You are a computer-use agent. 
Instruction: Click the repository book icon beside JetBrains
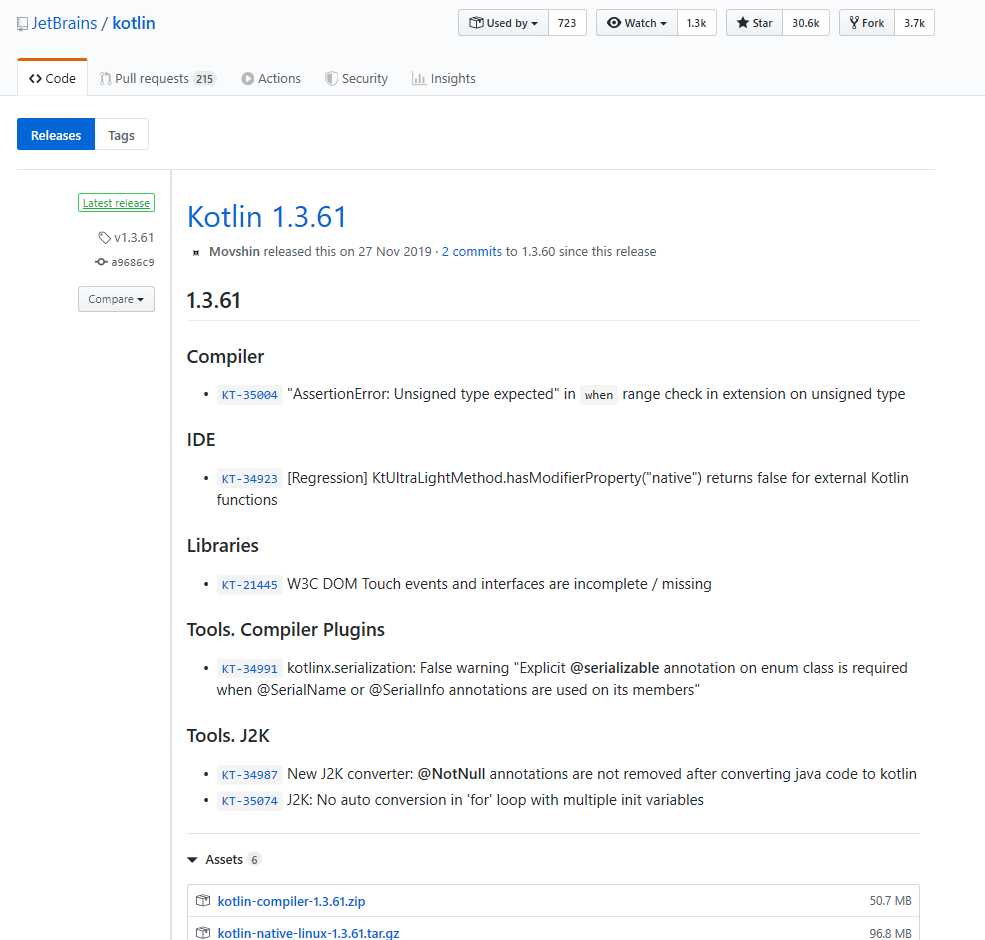click(22, 24)
